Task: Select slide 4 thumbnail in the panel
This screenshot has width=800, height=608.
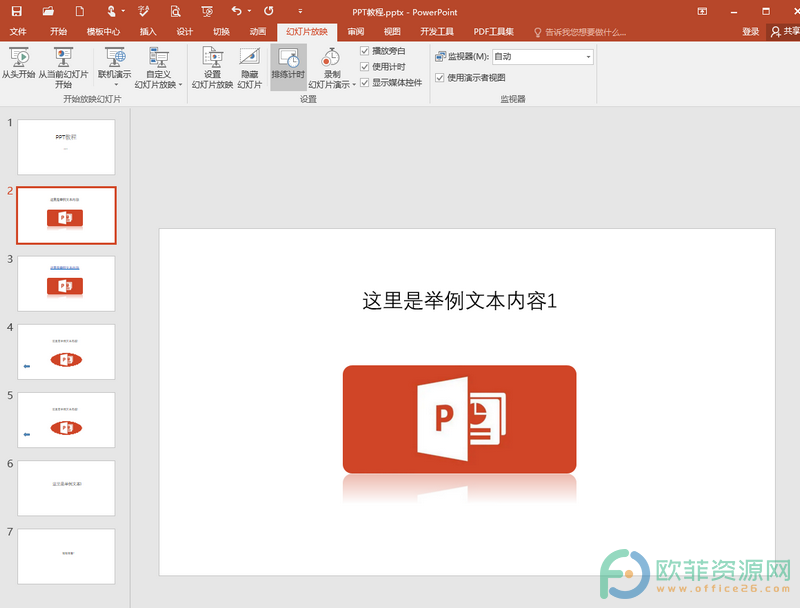Action: coord(66,351)
